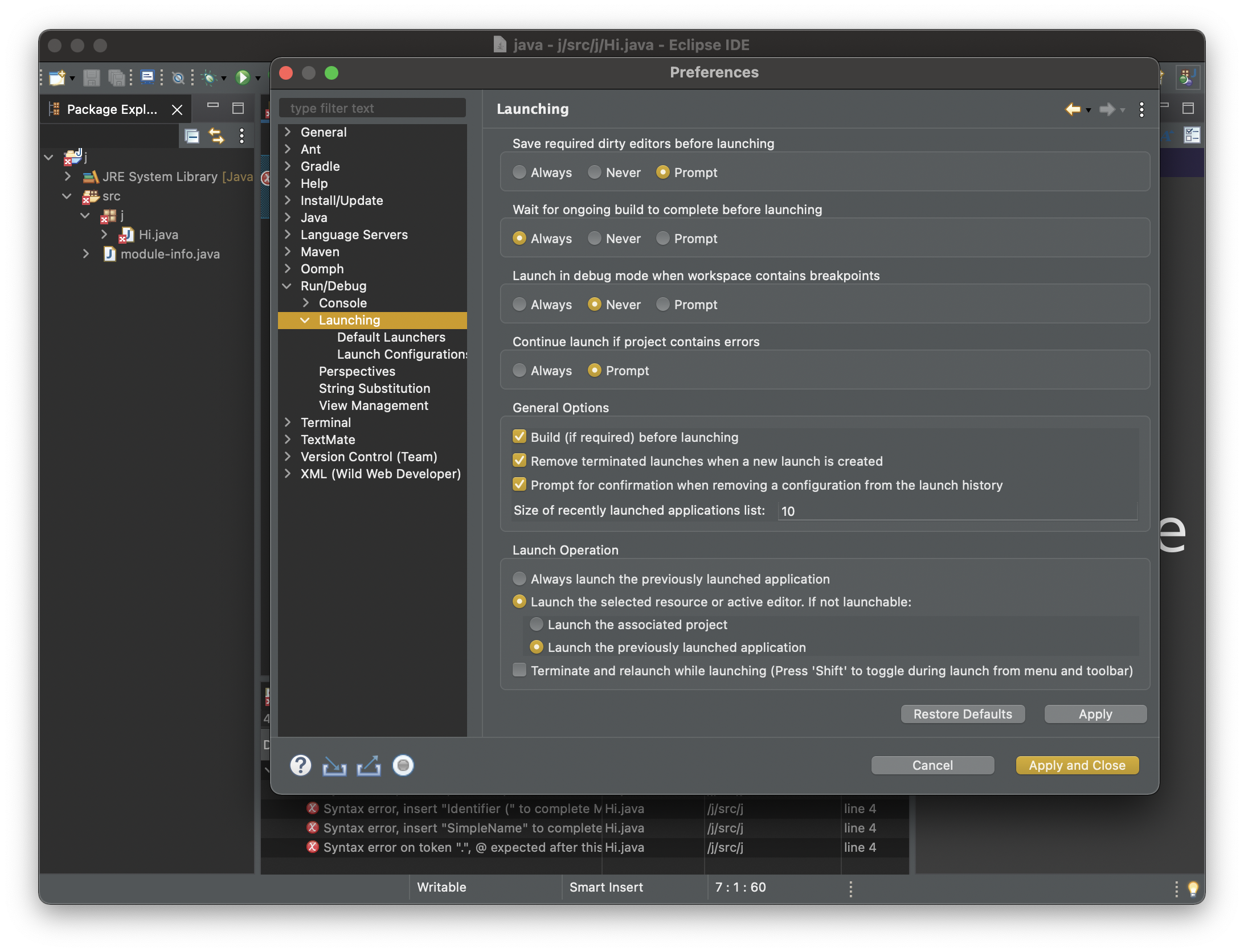Expand the Java preferences category
Image resolution: width=1244 pixels, height=952 pixels.
pos(288,218)
